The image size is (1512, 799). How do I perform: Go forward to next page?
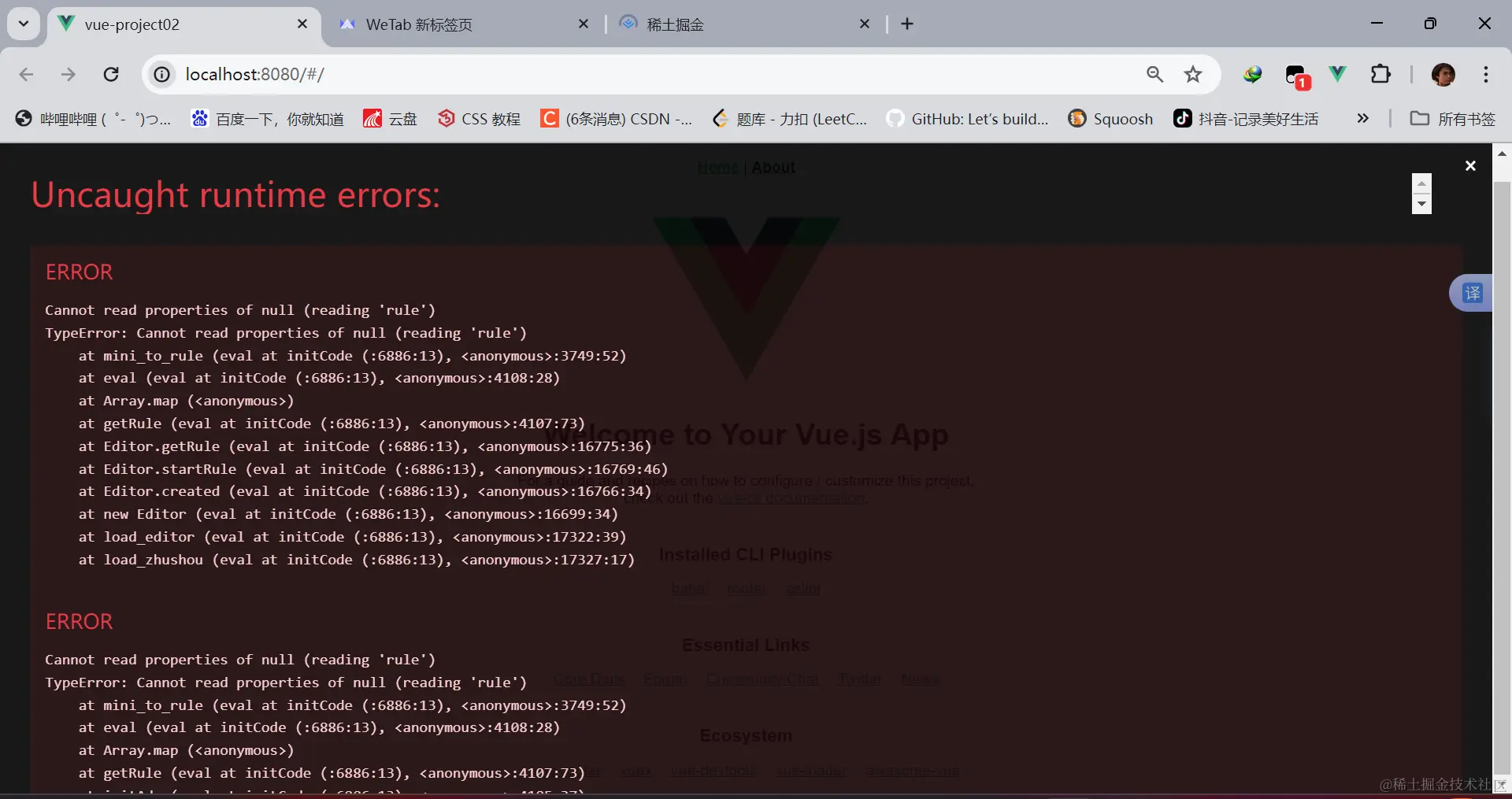click(69, 74)
